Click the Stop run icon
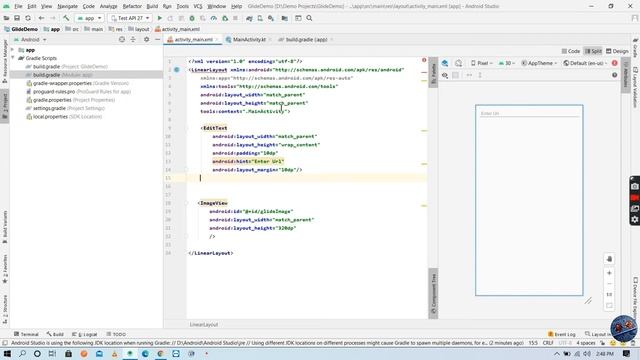Screen dimensions: 640x360 pyautogui.click(x=236, y=18)
